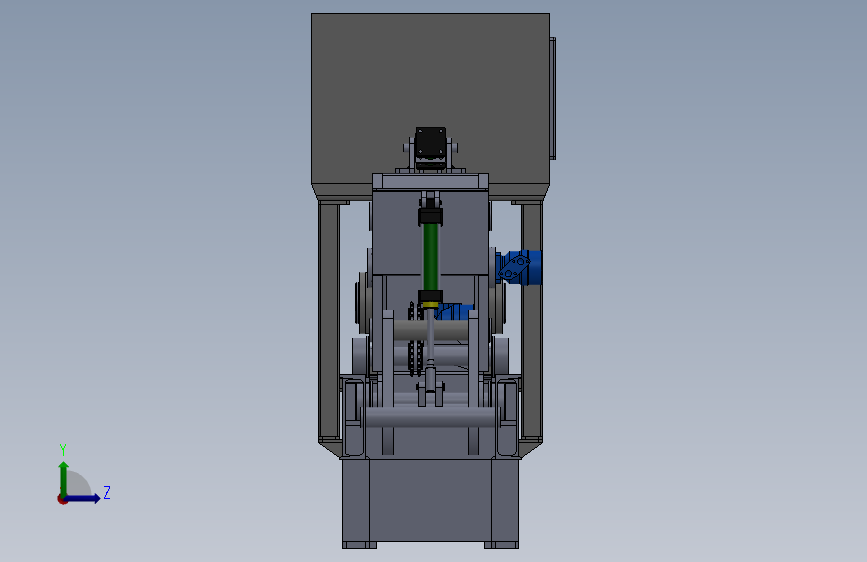The width and height of the screenshot is (867, 562).
Task: Select the blue motor on the right side
Action: coord(519,267)
